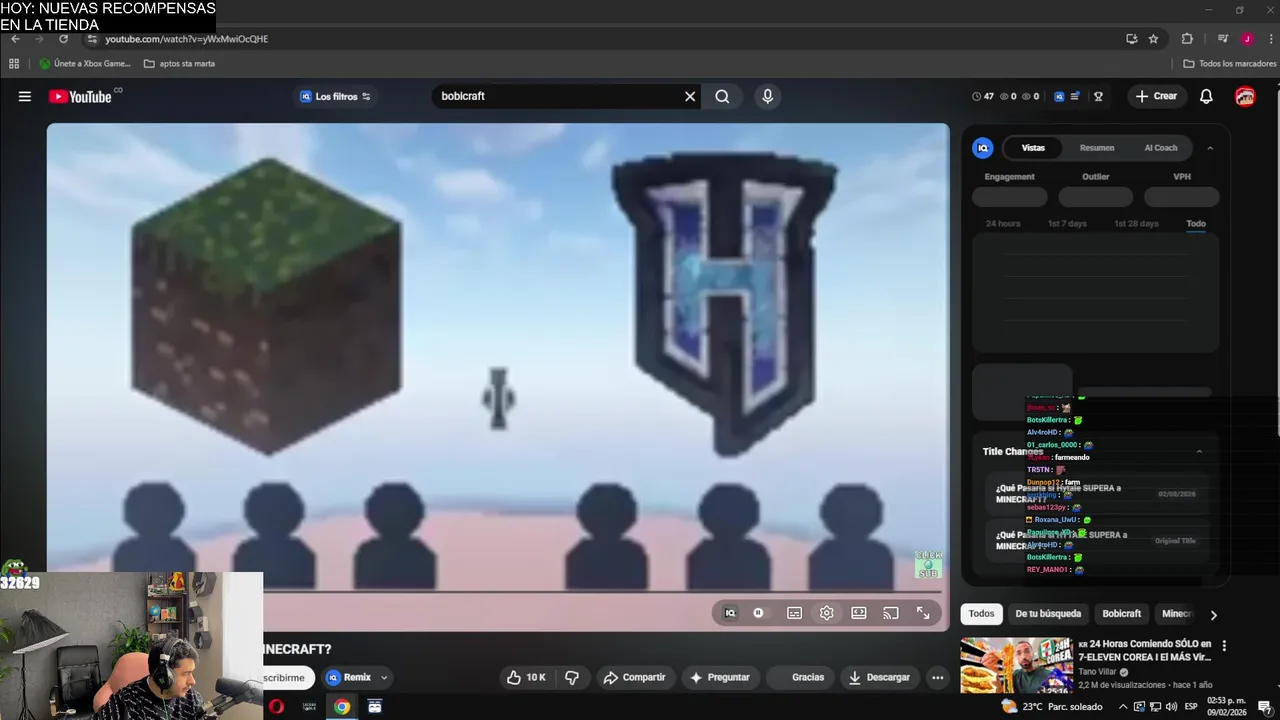Screen dimensions: 1280x720
Task: Open the account avatar menu
Action: coord(1245,96)
